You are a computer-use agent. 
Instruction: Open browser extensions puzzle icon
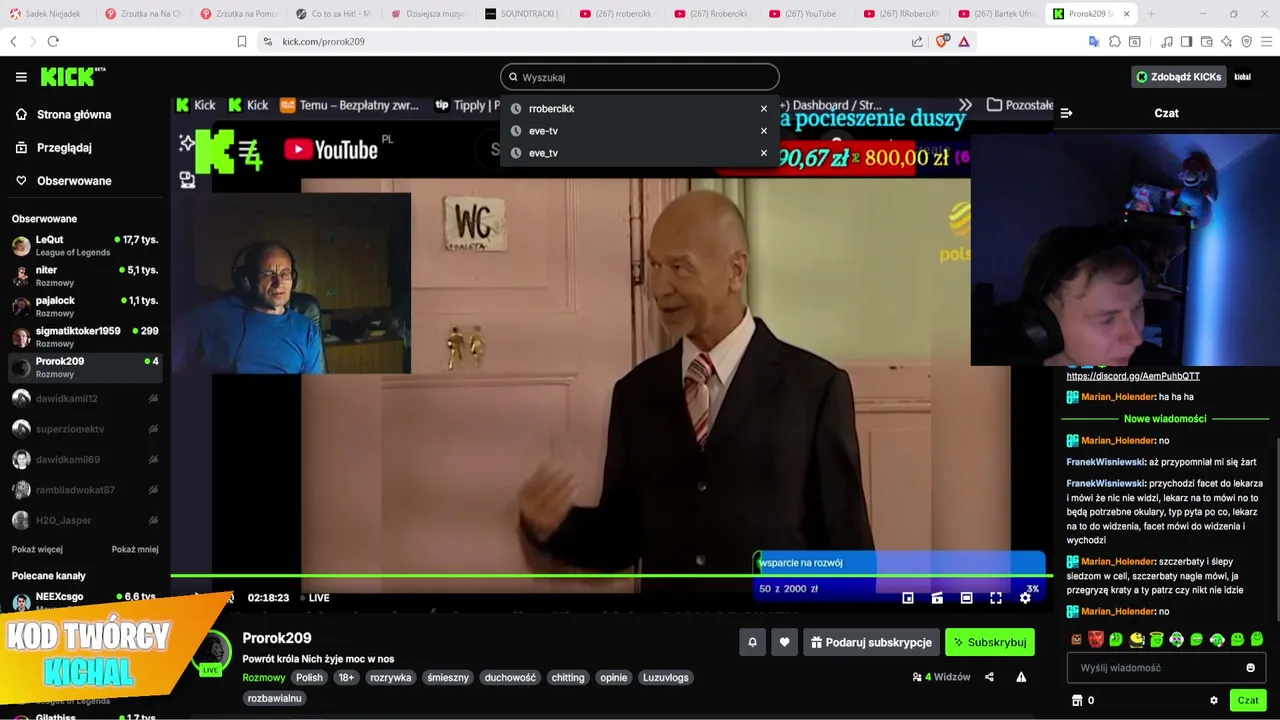click(x=1115, y=41)
